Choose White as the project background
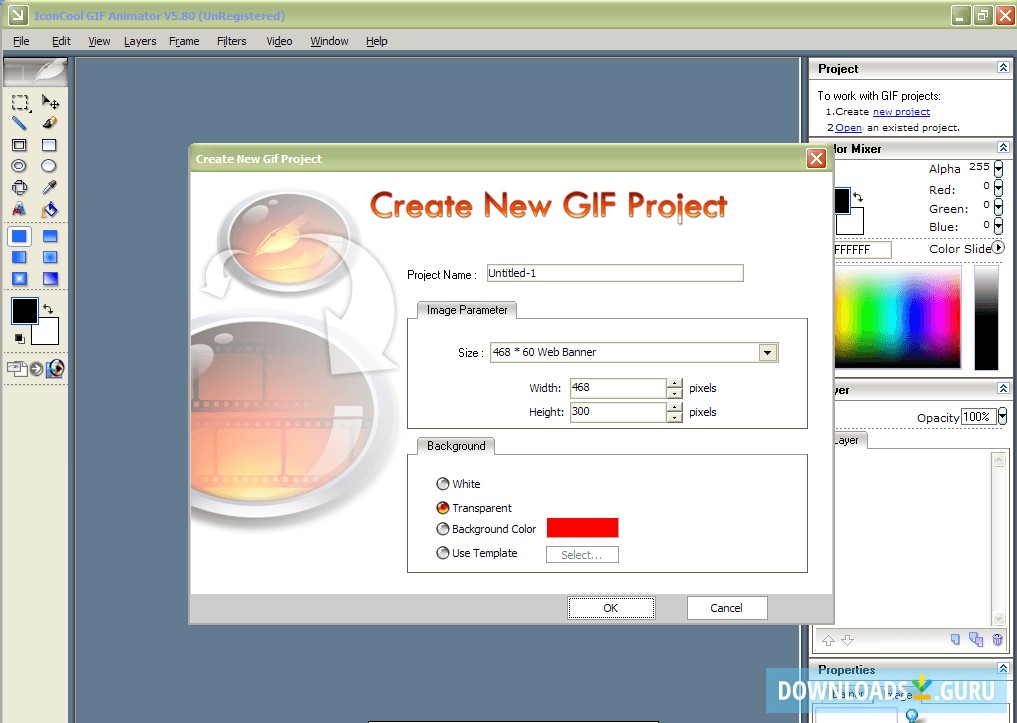The width and height of the screenshot is (1017, 723). coord(442,484)
